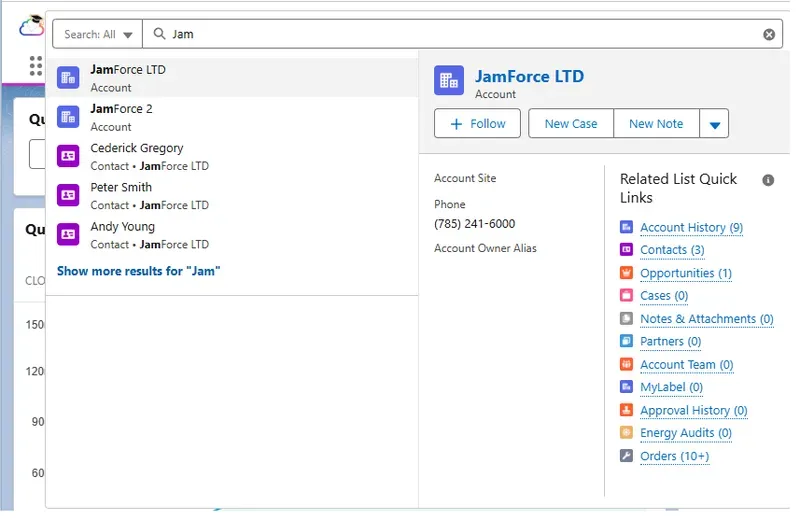Viewport: 800px width, 520px height.
Task: Open Notes & Attachments (0) link
Action: pyautogui.click(x=707, y=319)
